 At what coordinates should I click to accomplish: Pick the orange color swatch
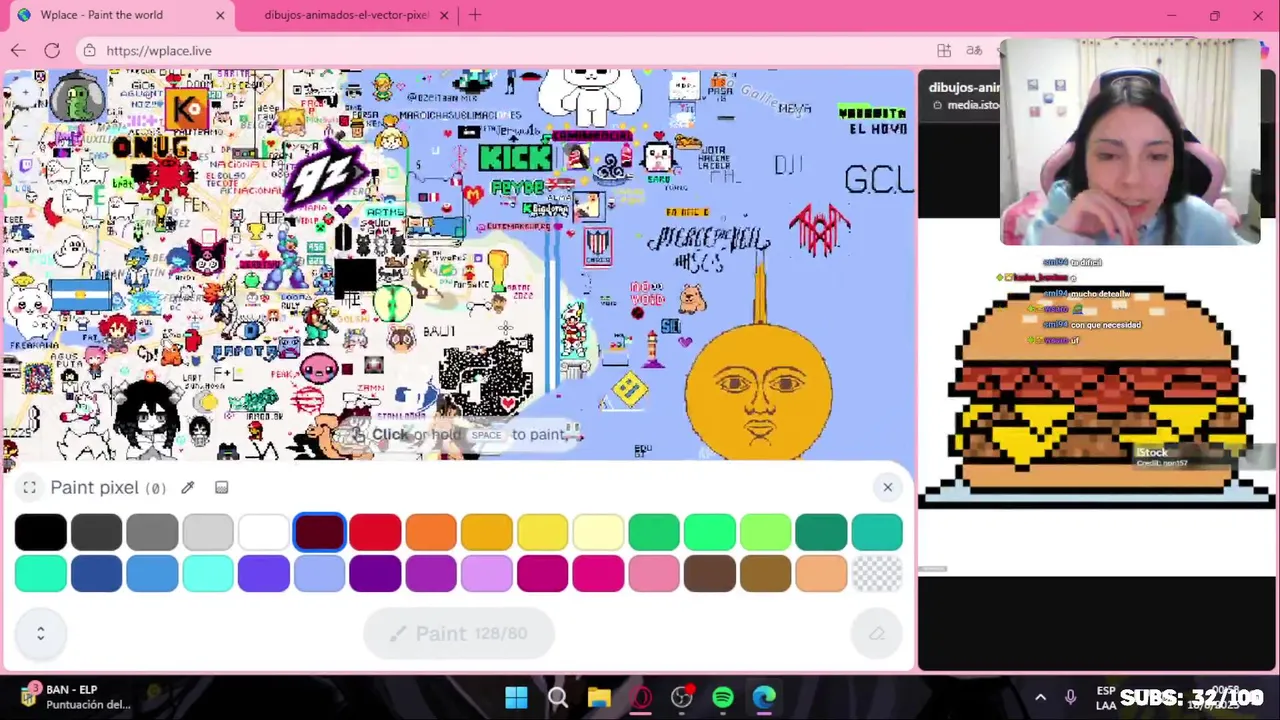[431, 532]
